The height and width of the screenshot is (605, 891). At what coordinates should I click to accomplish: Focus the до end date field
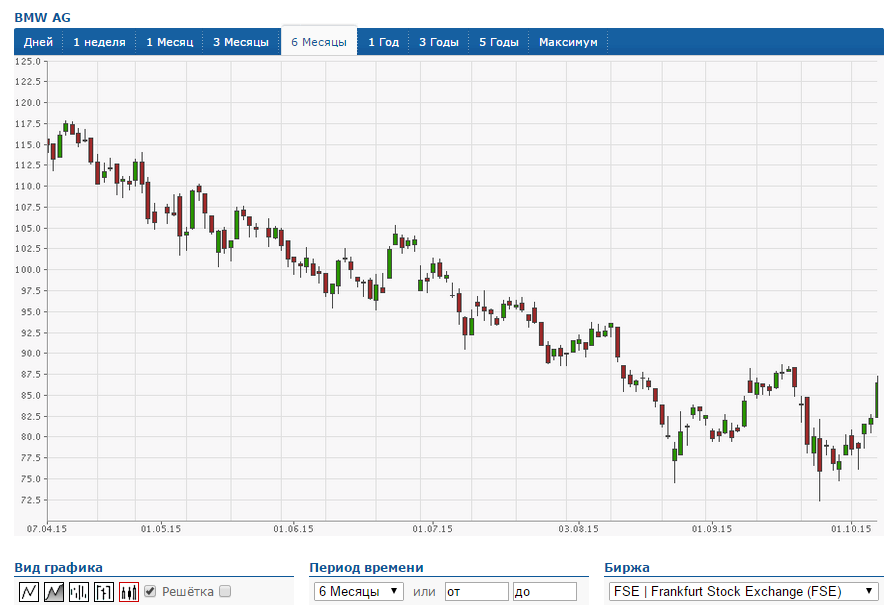coord(544,591)
